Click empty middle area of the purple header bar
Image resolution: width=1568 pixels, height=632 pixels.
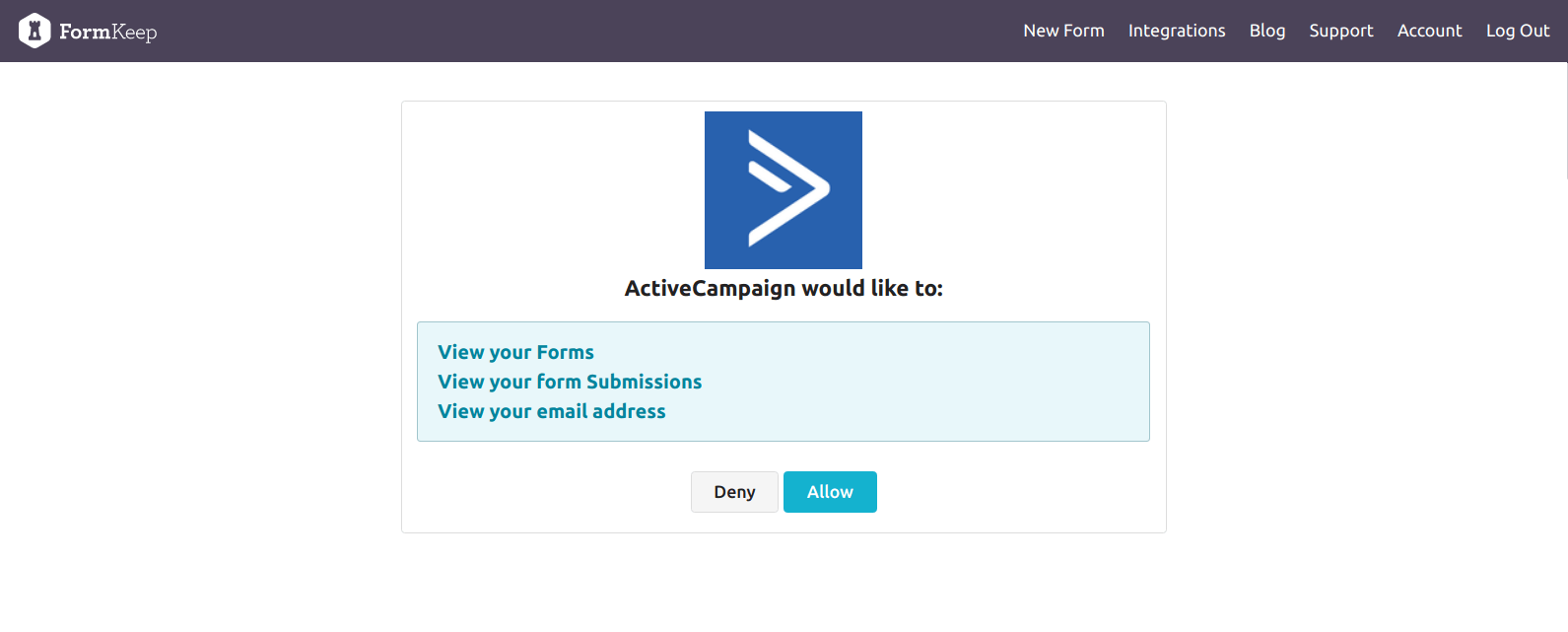coord(591,31)
